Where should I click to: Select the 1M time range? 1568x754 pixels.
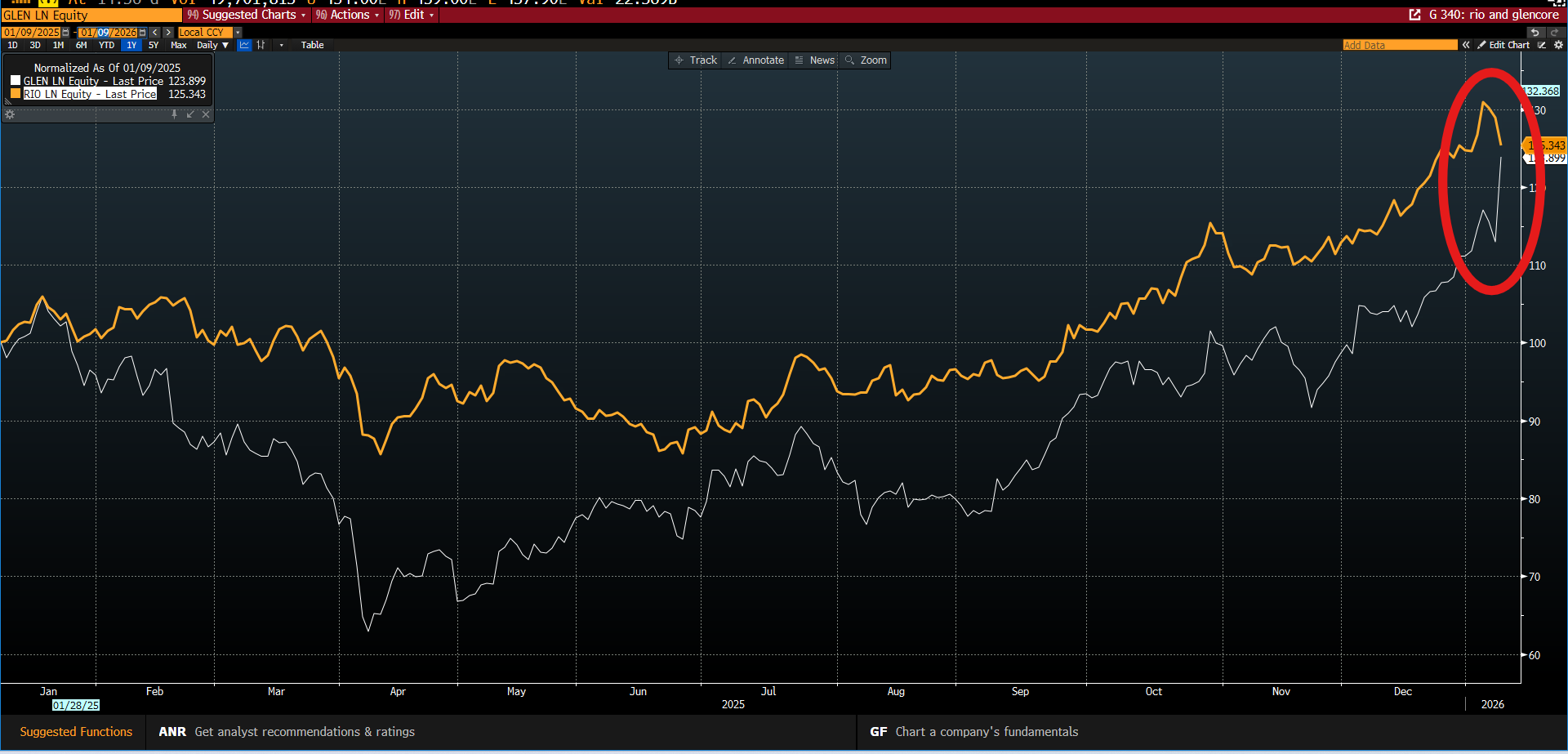[x=58, y=45]
